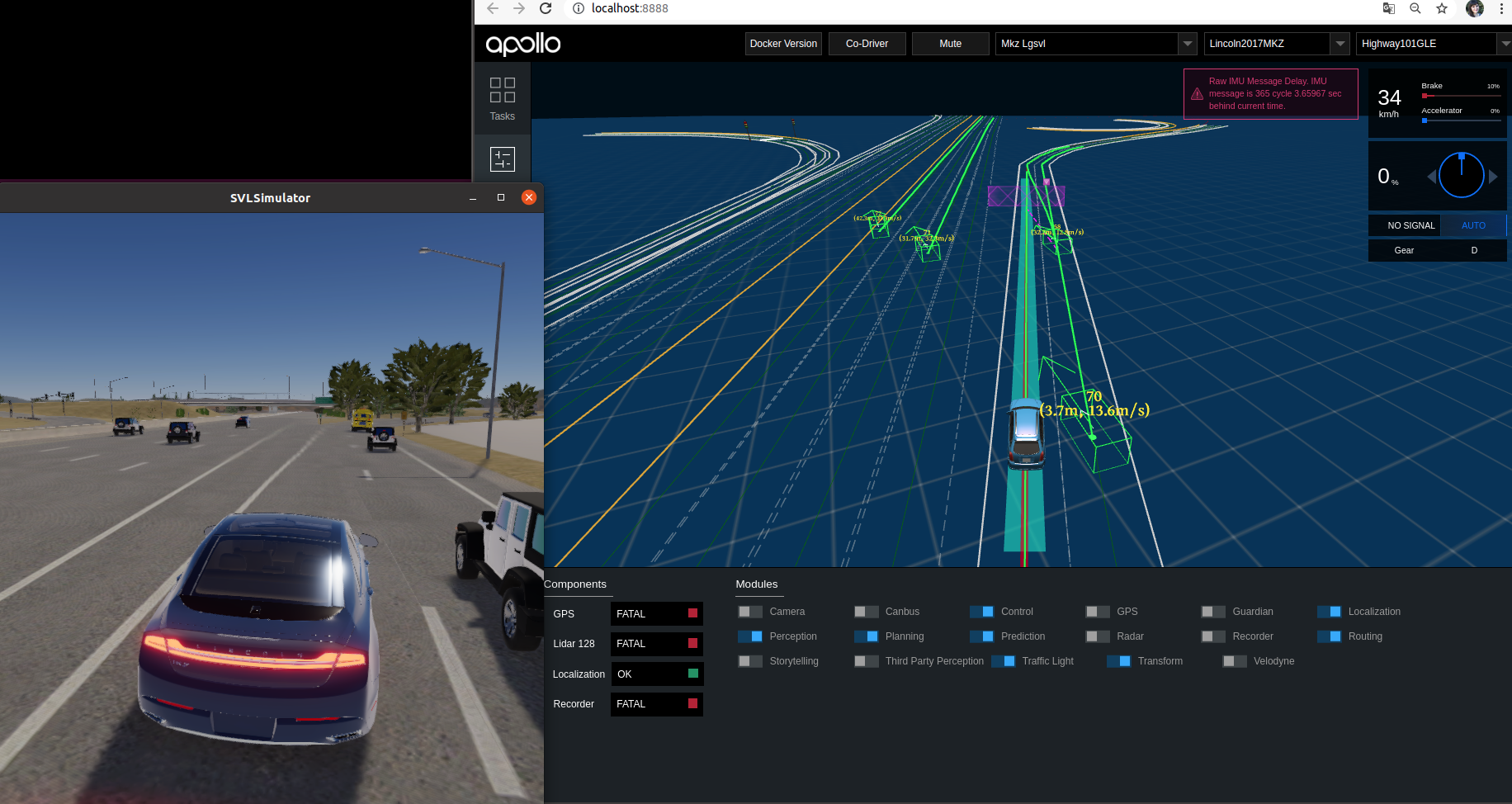View site information icon in address bar

(579, 8)
